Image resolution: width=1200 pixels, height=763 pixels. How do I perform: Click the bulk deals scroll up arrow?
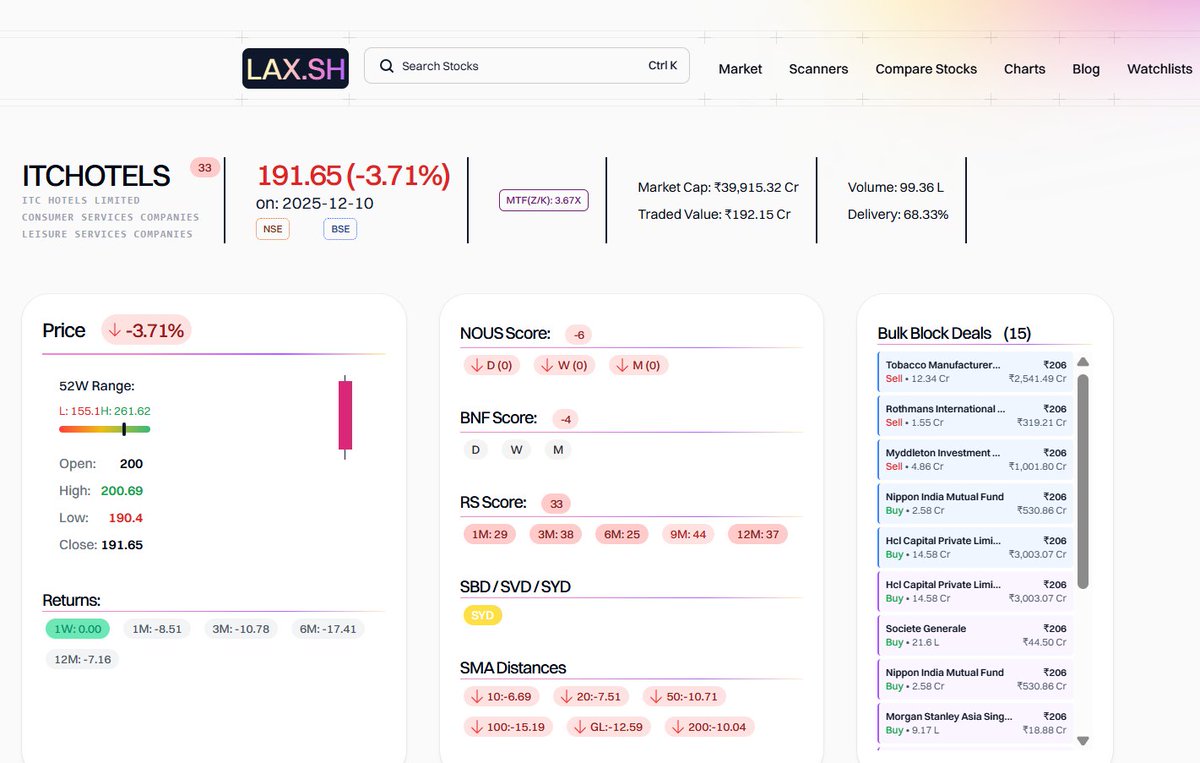pyautogui.click(x=1083, y=362)
